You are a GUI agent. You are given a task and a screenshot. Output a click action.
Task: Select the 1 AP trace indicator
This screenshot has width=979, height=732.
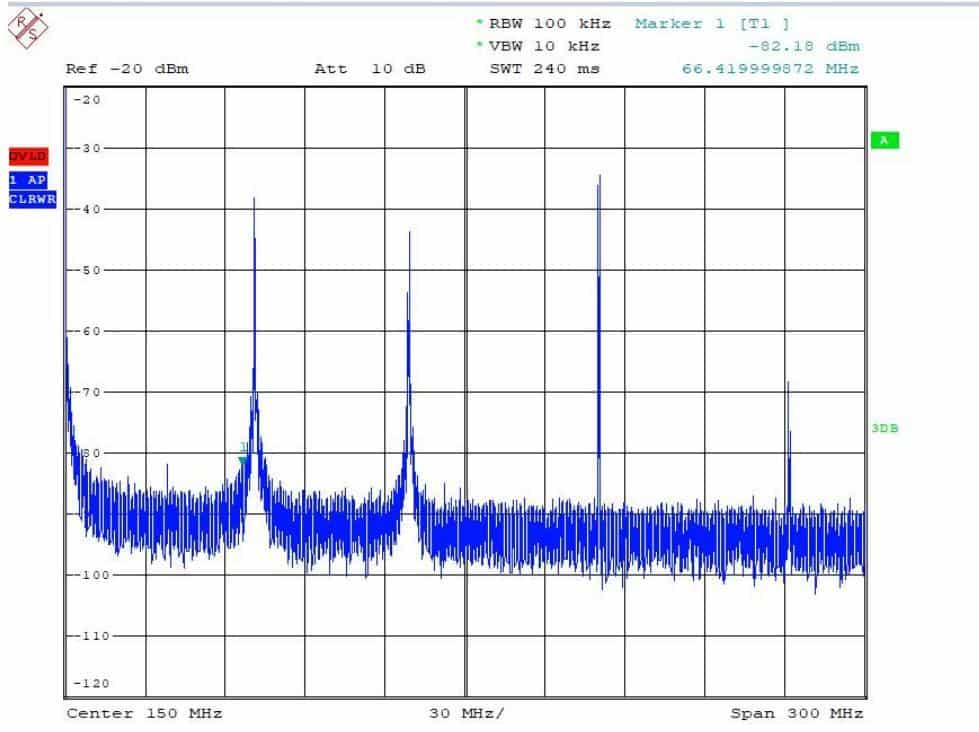coord(28,180)
